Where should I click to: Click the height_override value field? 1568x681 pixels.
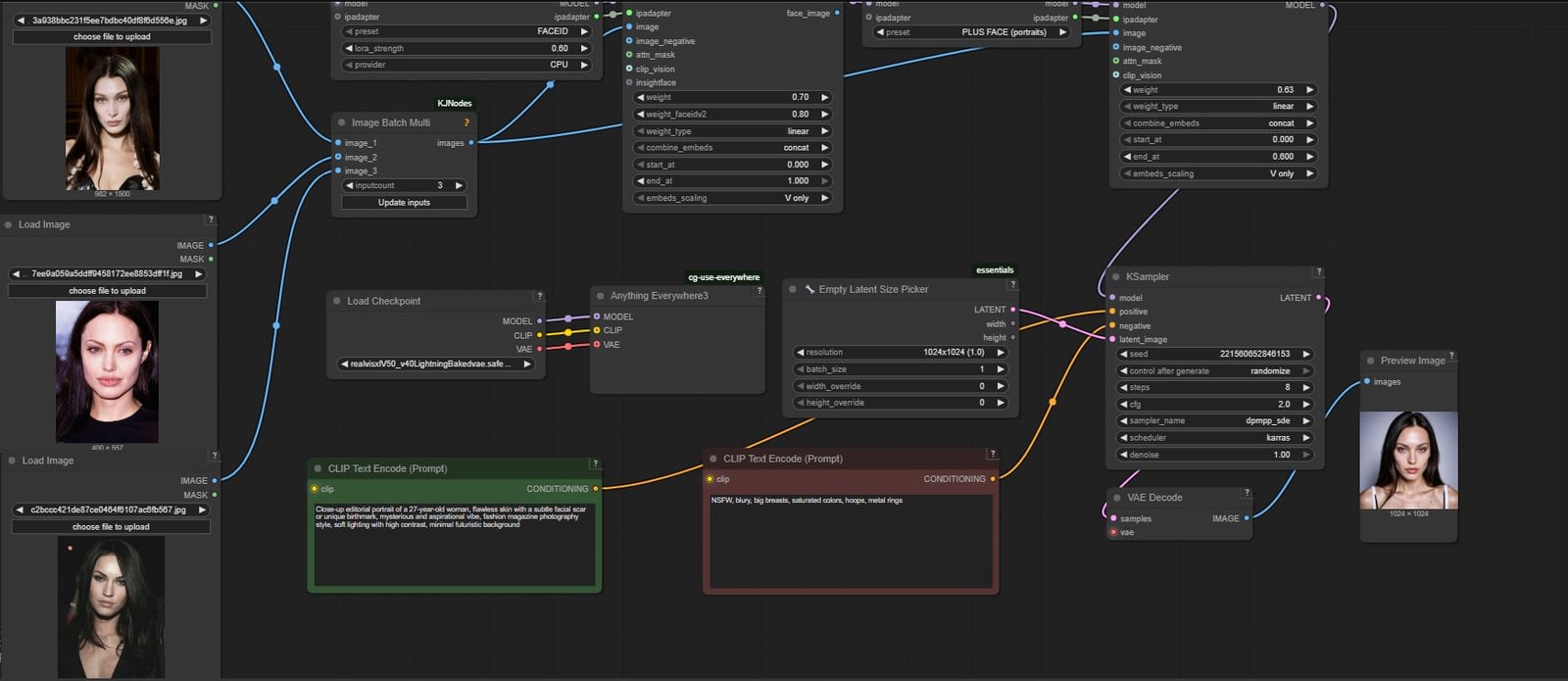coord(900,403)
